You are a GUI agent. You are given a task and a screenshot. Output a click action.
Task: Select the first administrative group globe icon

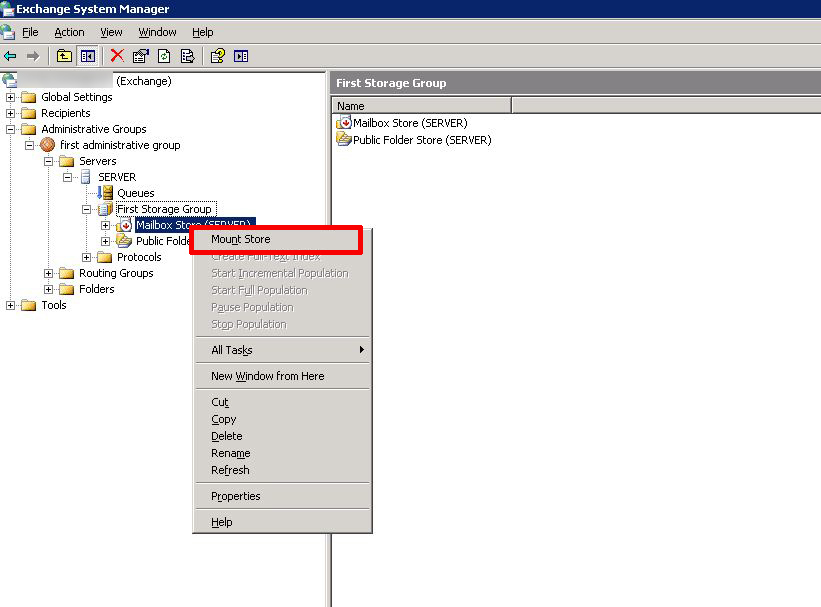coord(47,145)
